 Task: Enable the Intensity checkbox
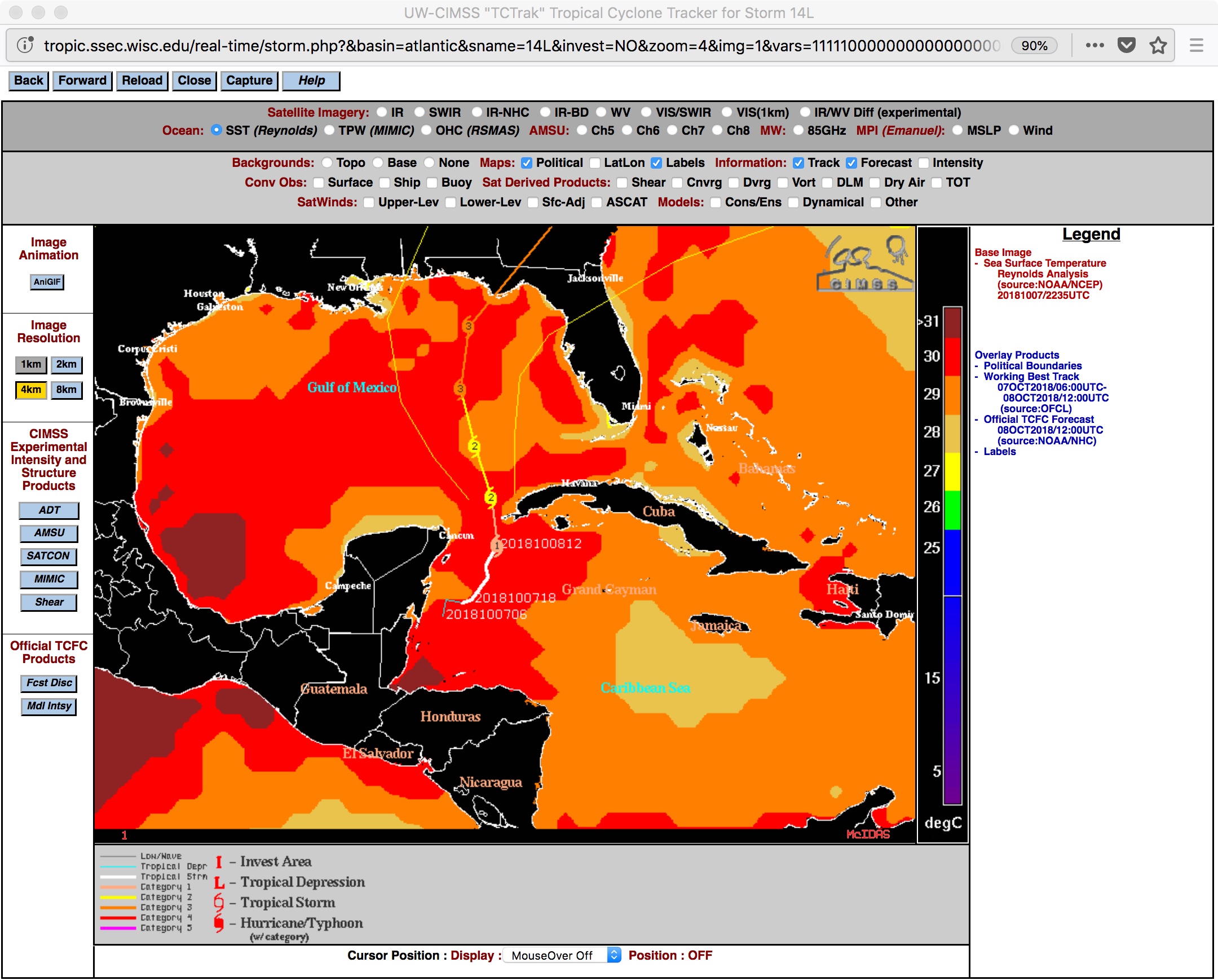click(924, 163)
